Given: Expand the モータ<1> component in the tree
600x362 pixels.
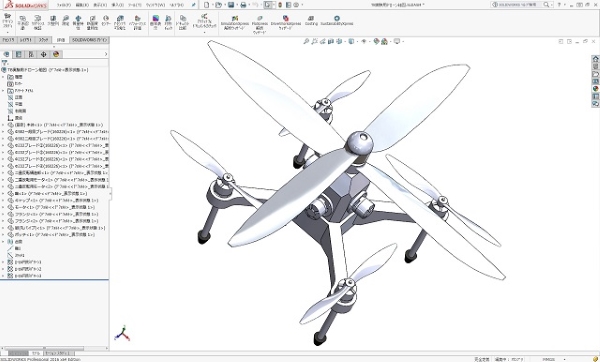Looking at the screenshot, I should point(3,207).
